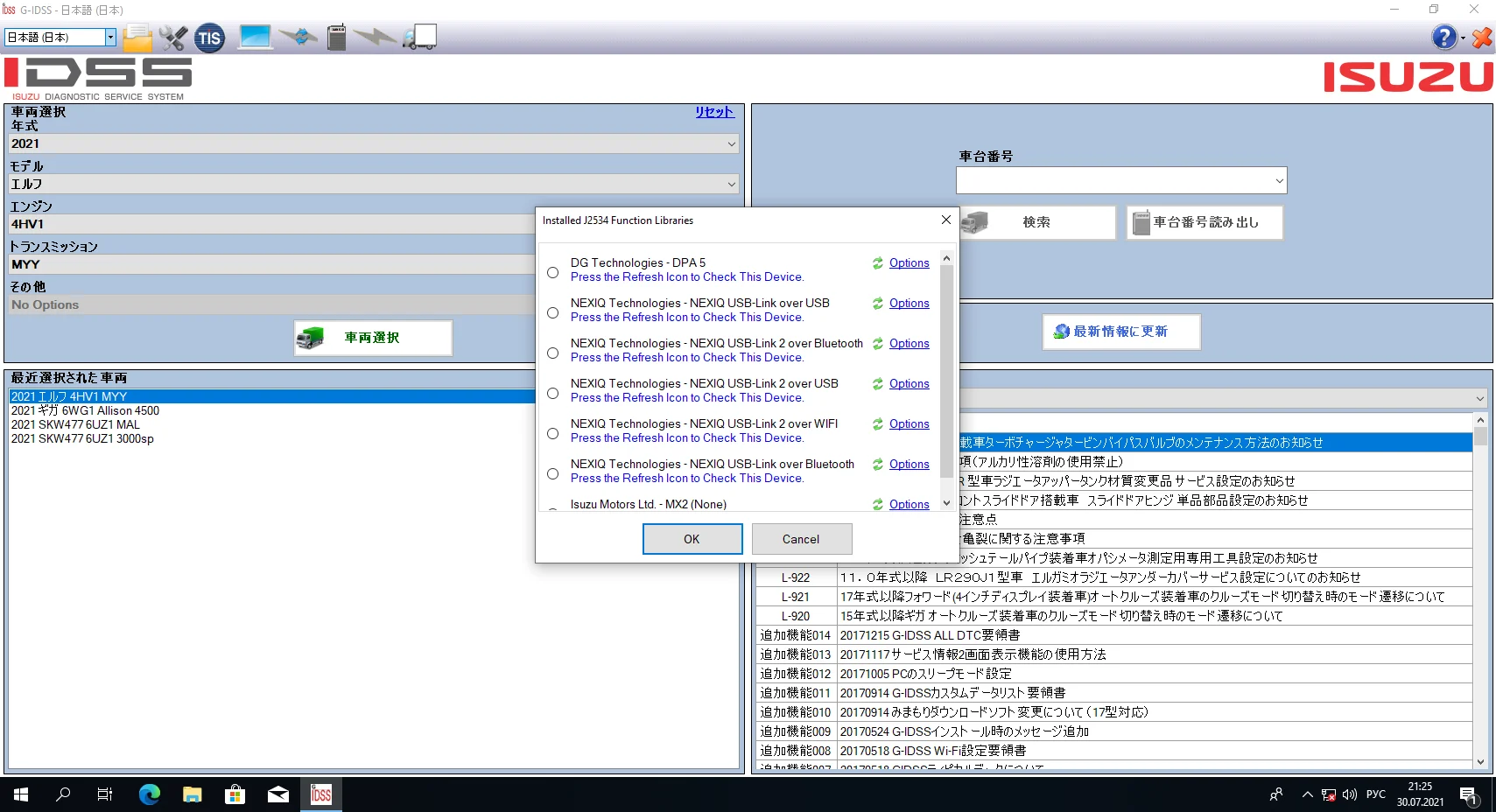Click the 検索 search button
This screenshot has height=812, width=1496.
tap(1036, 222)
